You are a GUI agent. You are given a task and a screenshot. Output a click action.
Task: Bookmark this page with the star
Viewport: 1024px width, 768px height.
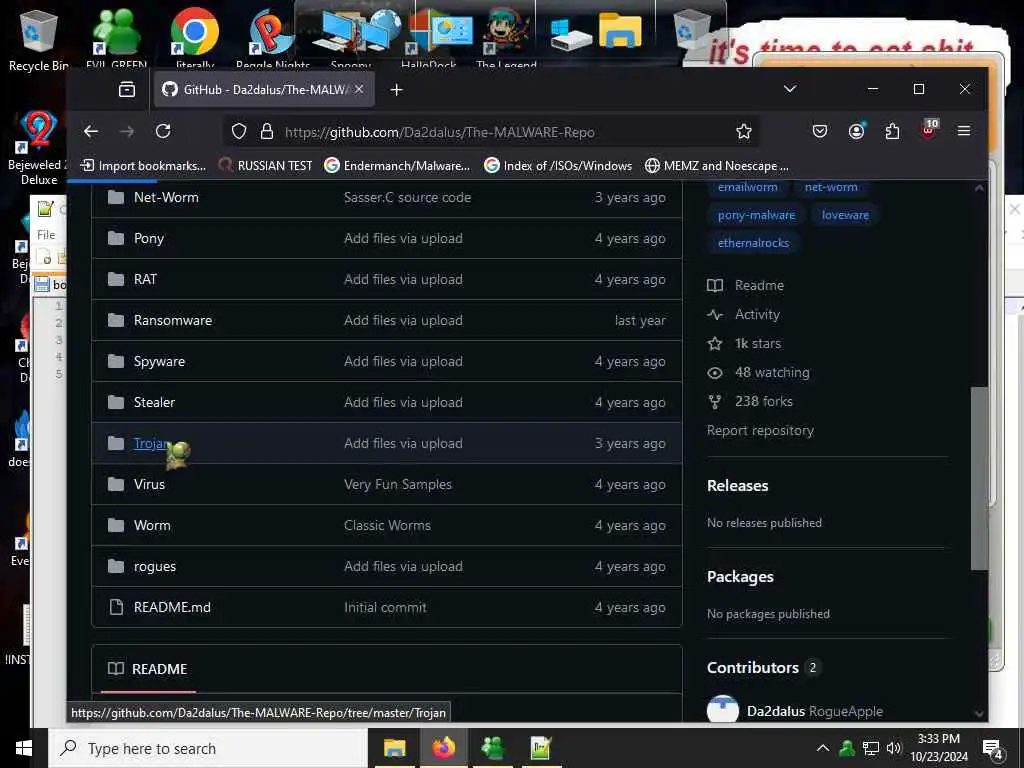743,132
